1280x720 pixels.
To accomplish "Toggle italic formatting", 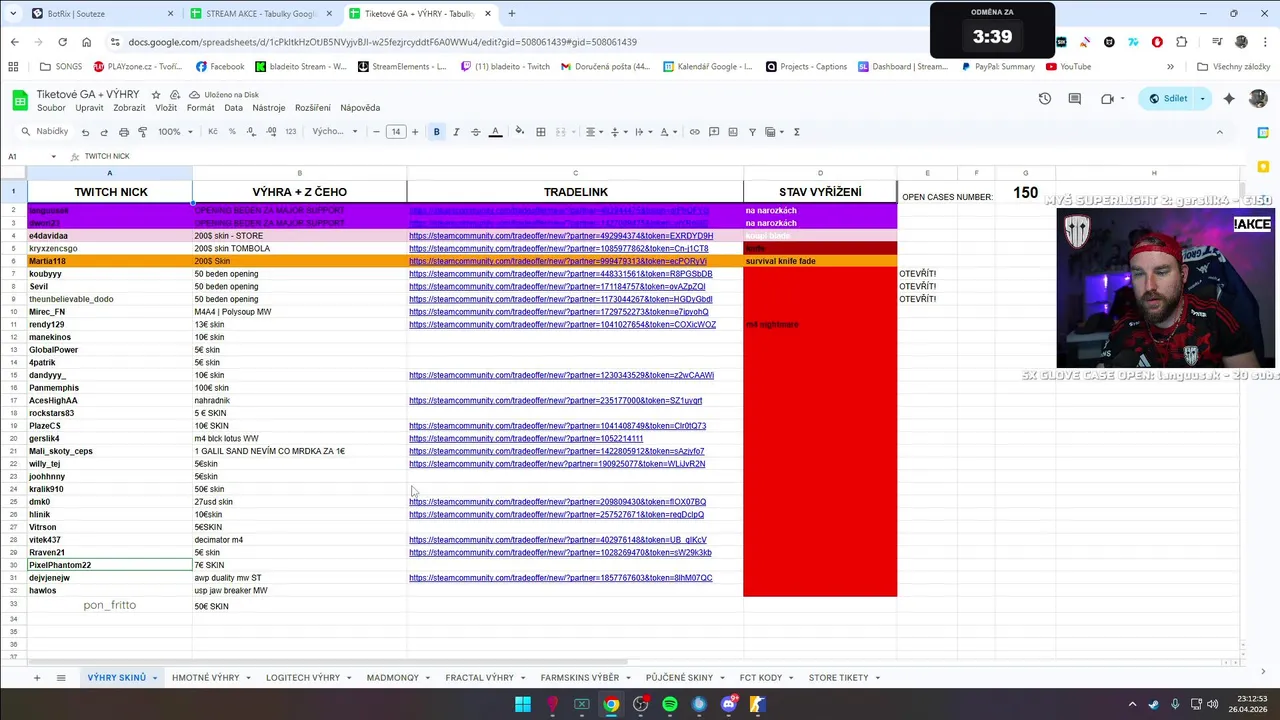I will click(x=456, y=132).
